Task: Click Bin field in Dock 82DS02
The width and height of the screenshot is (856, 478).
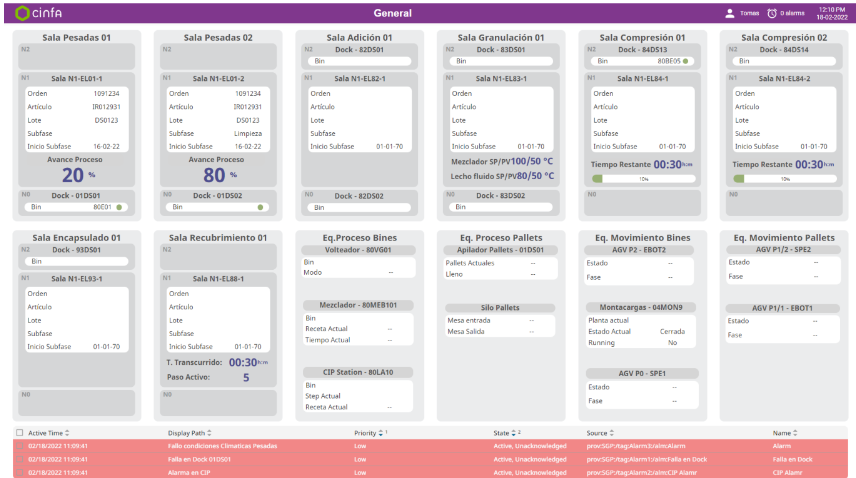Action: (x=359, y=207)
